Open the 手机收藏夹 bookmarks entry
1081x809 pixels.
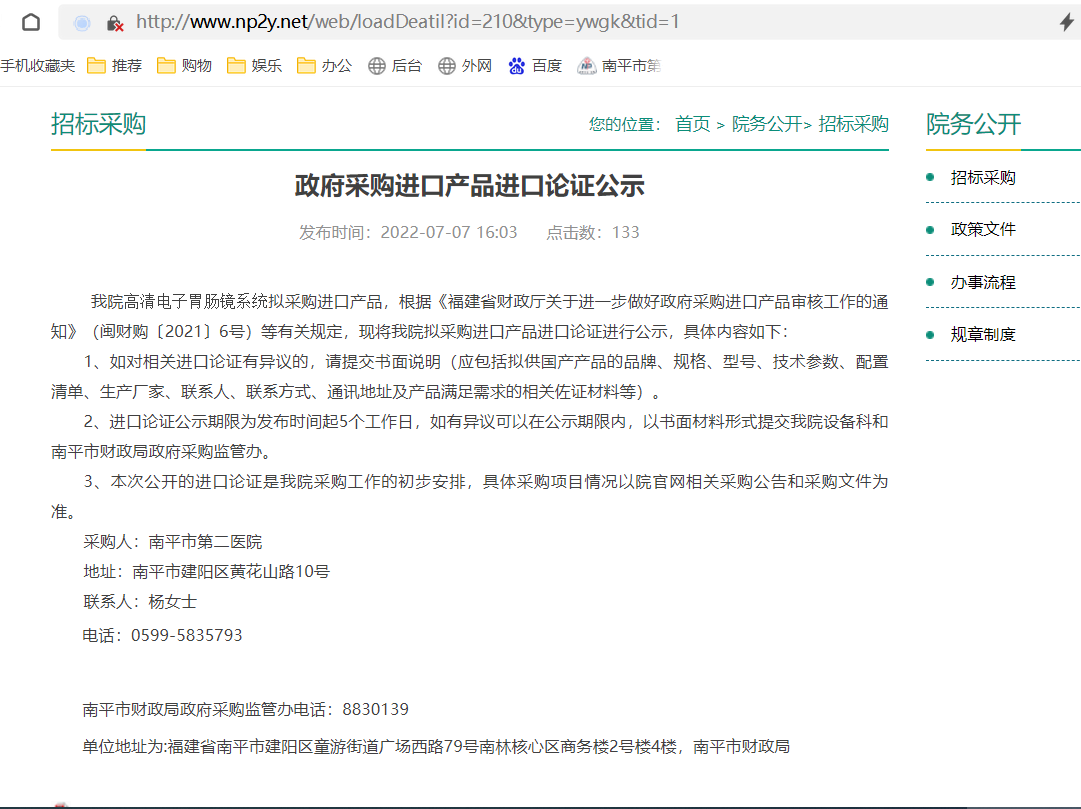36,66
